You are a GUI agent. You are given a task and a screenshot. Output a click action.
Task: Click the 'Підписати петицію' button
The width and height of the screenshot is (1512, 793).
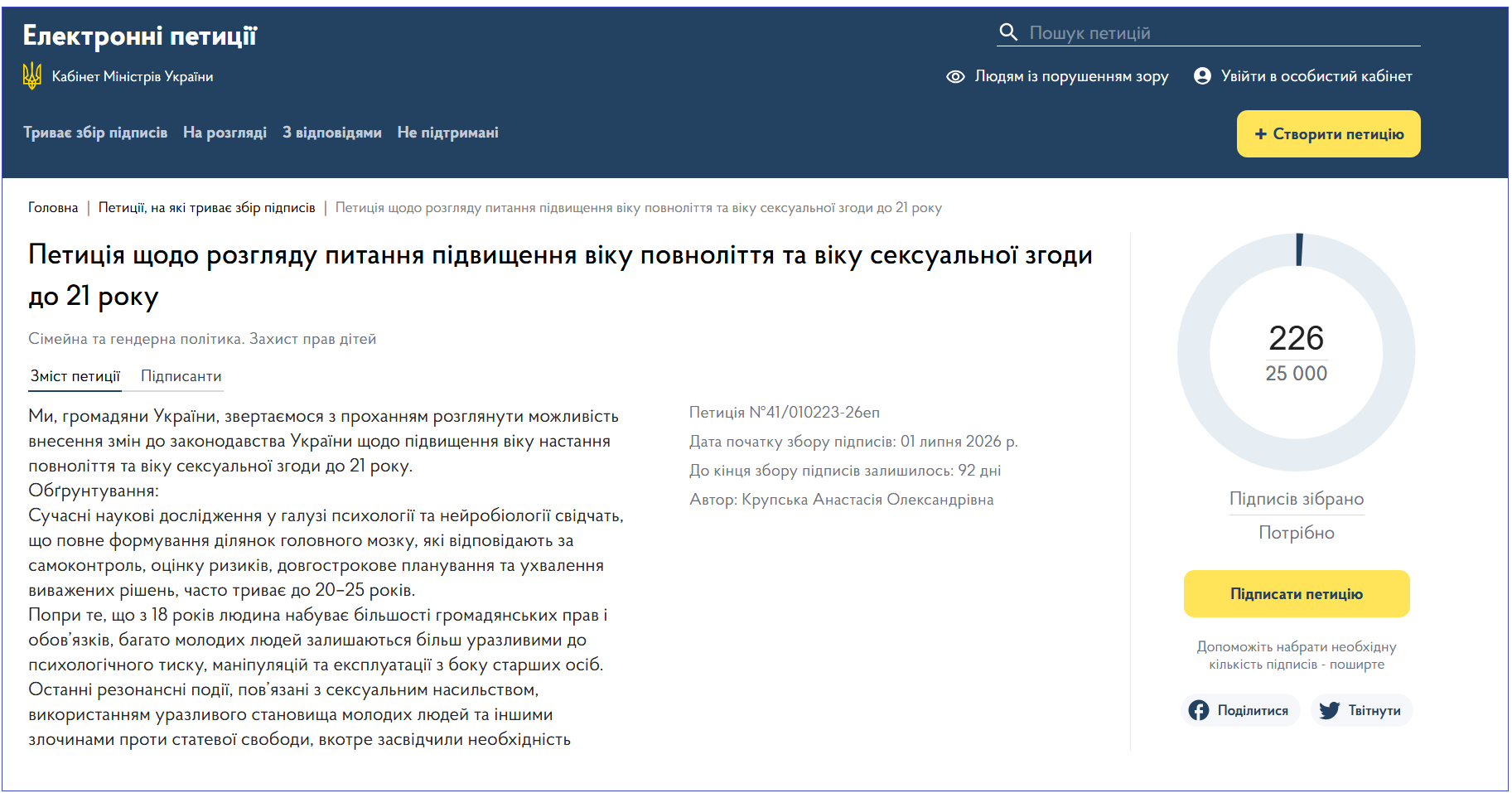pos(1296,593)
